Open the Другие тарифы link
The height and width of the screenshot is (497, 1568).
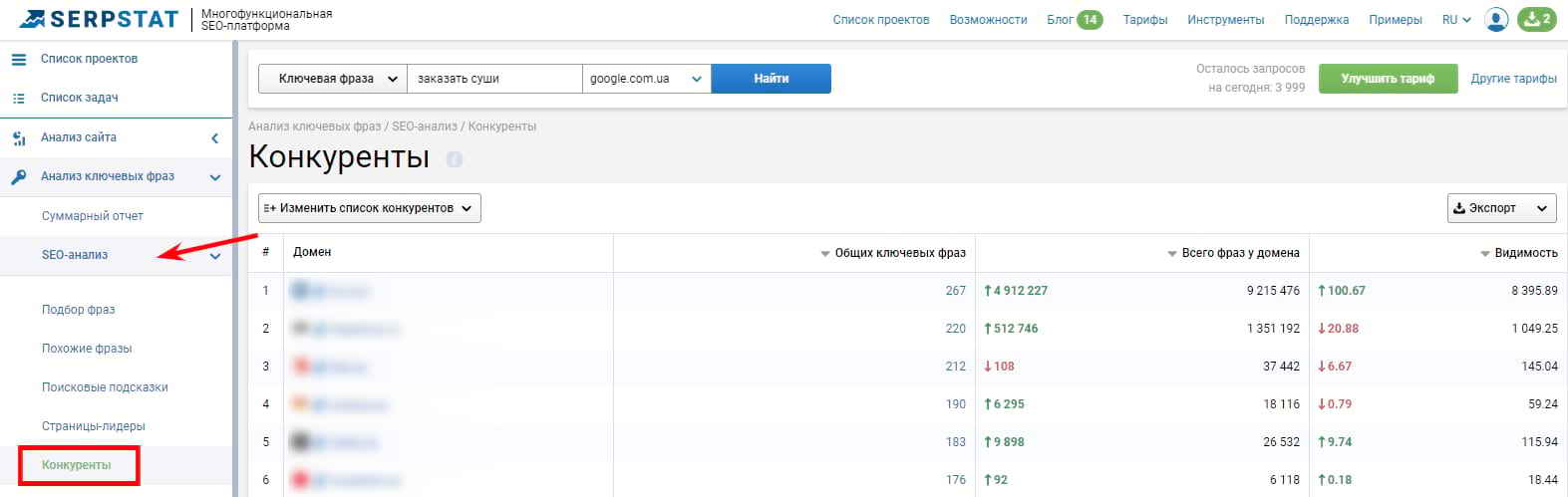pyautogui.click(x=1513, y=79)
